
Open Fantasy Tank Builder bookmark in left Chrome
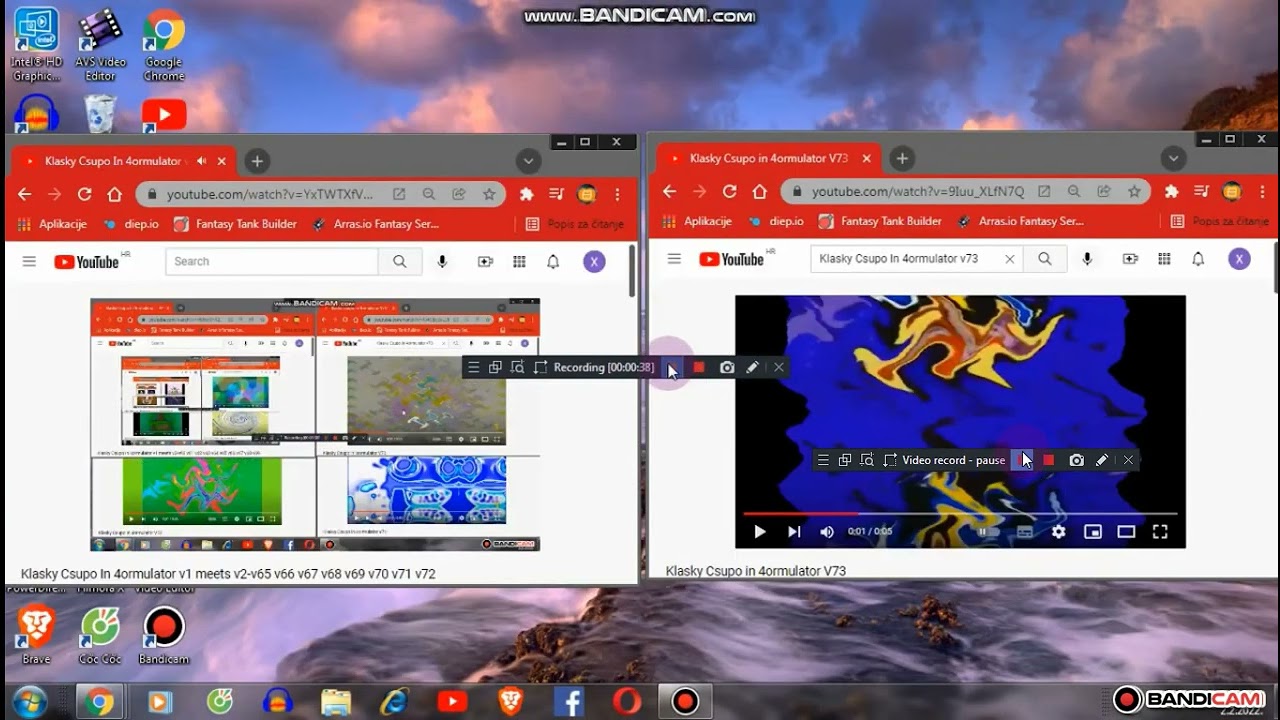[235, 224]
